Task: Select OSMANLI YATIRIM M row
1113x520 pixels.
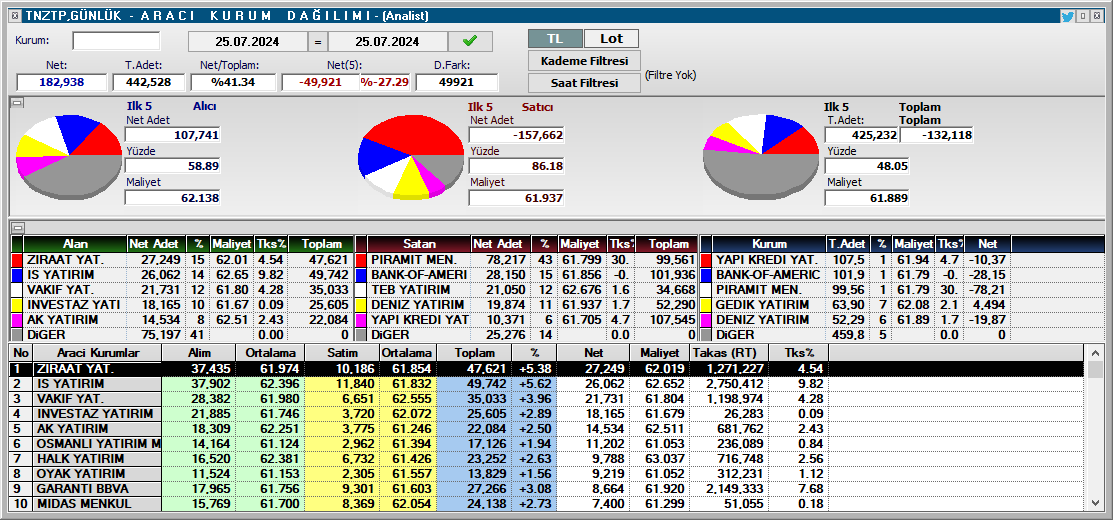Action: pyautogui.click(x=547, y=443)
